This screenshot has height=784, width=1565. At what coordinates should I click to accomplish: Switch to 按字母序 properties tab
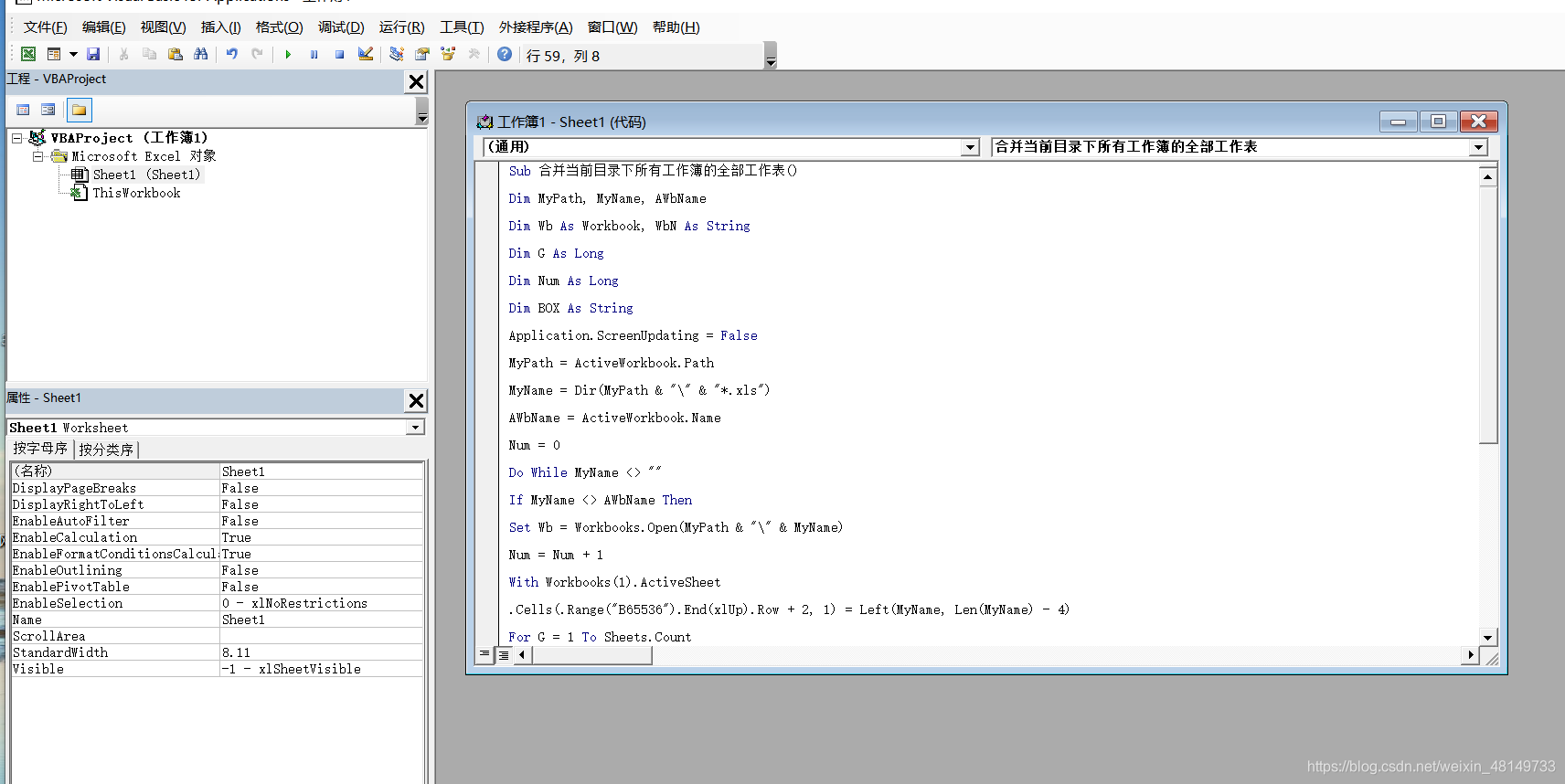click(40, 449)
